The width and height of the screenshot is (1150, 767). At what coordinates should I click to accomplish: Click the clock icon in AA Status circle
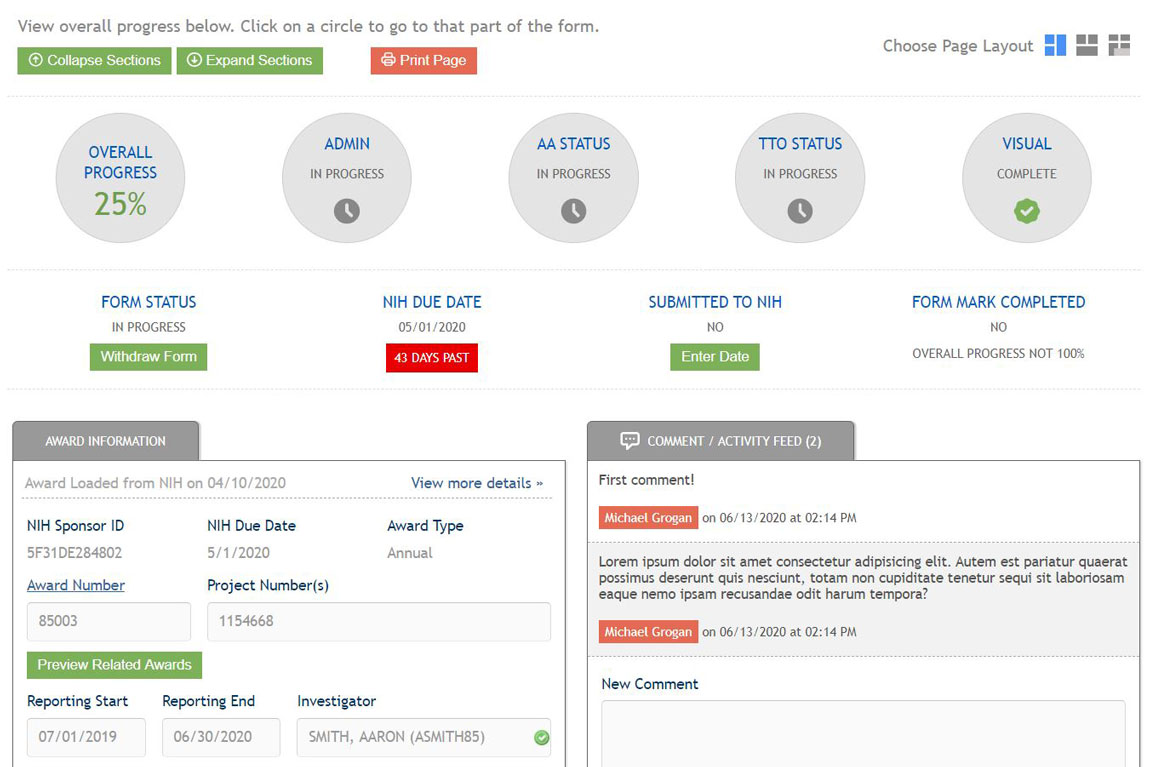pyautogui.click(x=573, y=211)
